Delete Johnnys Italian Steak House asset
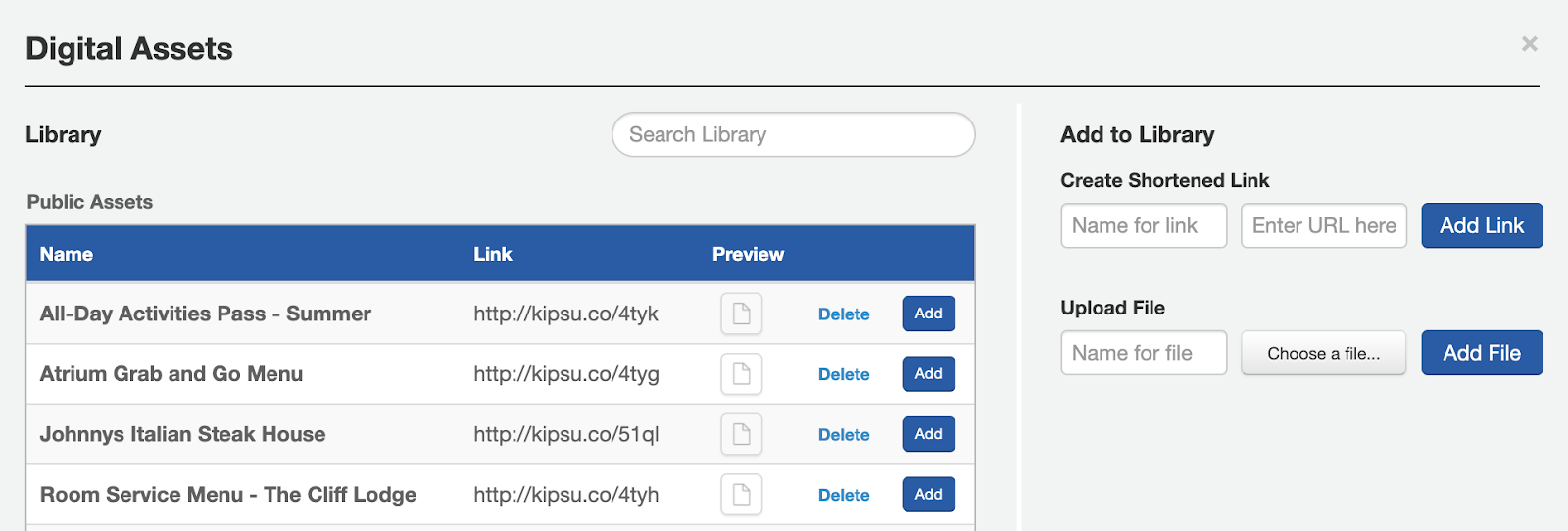The image size is (1568, 531). click(844, 434)
